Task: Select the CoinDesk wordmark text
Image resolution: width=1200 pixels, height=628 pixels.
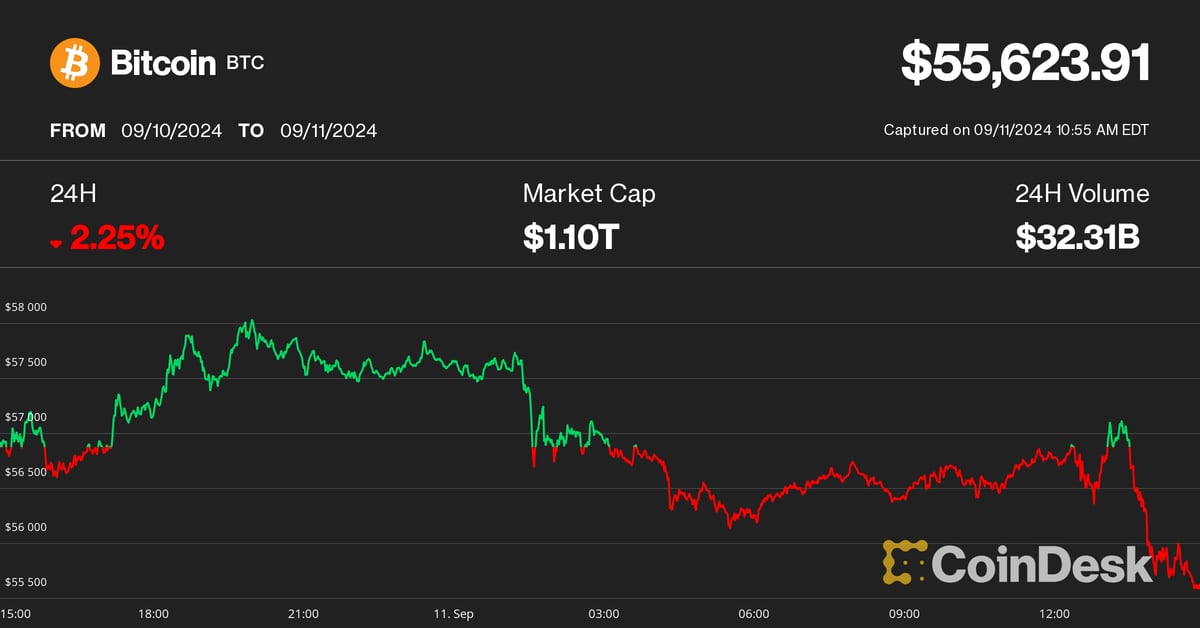Action: tap(1042, 564)
